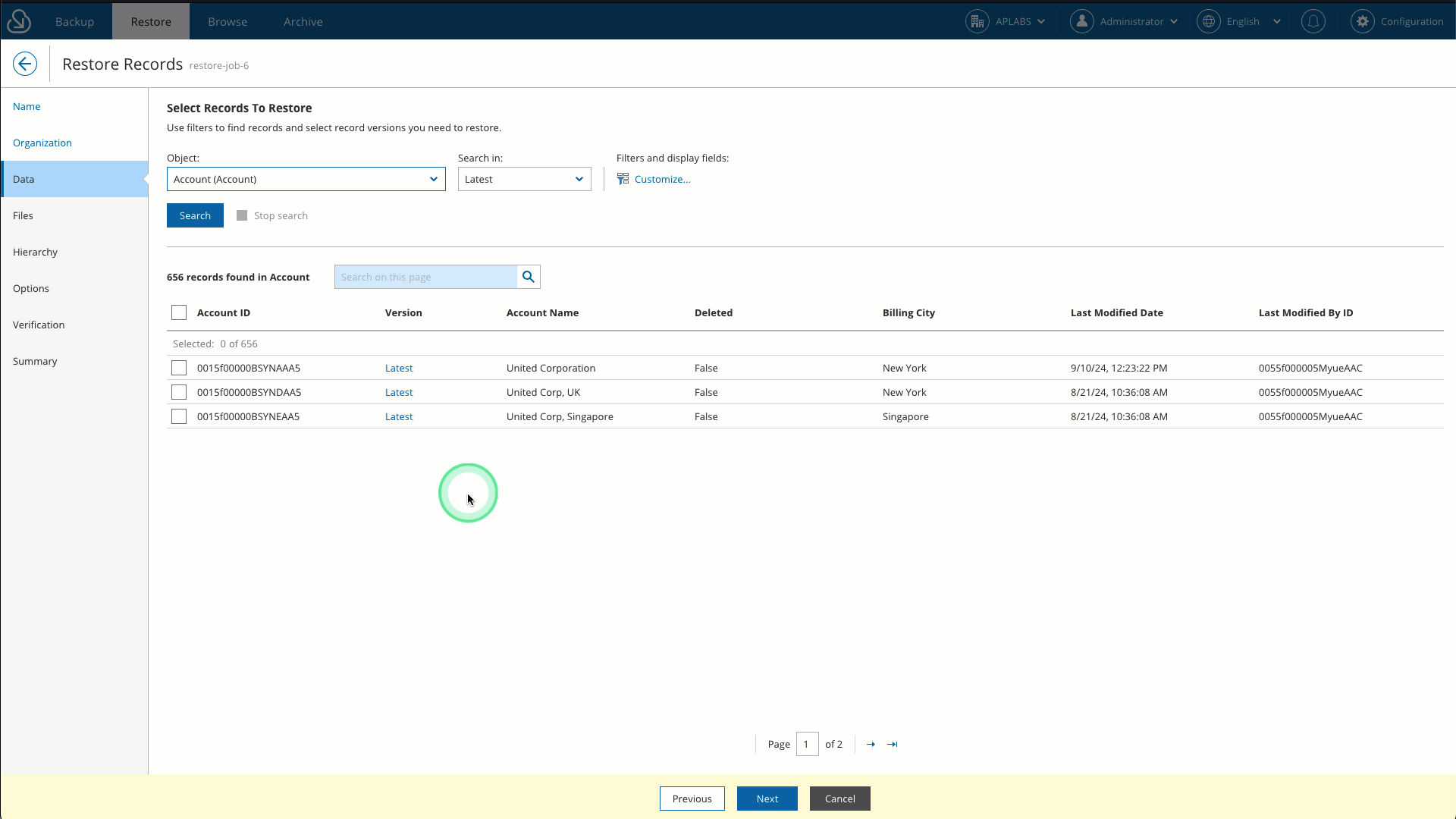
Task: Expand the APLABS organization menu
Action: click(x=1041, y=21)
